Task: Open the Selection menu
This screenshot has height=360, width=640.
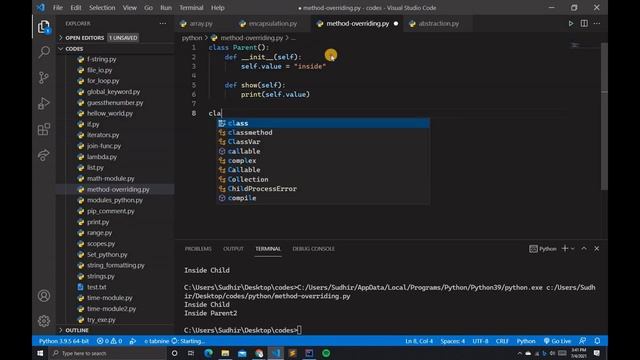Action: coord(102,8)
